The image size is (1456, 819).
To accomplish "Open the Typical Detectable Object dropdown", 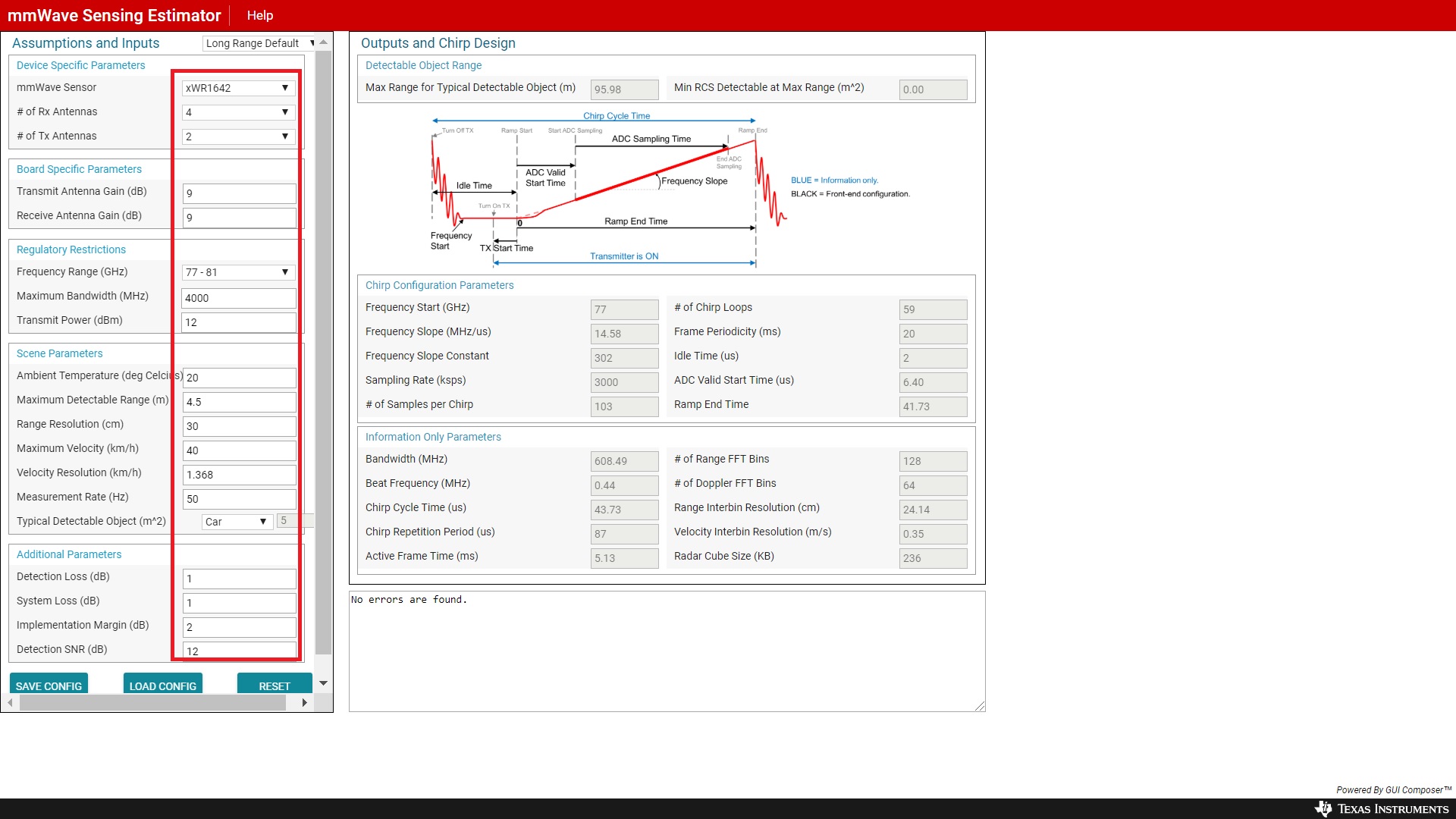I will (236, 522).
